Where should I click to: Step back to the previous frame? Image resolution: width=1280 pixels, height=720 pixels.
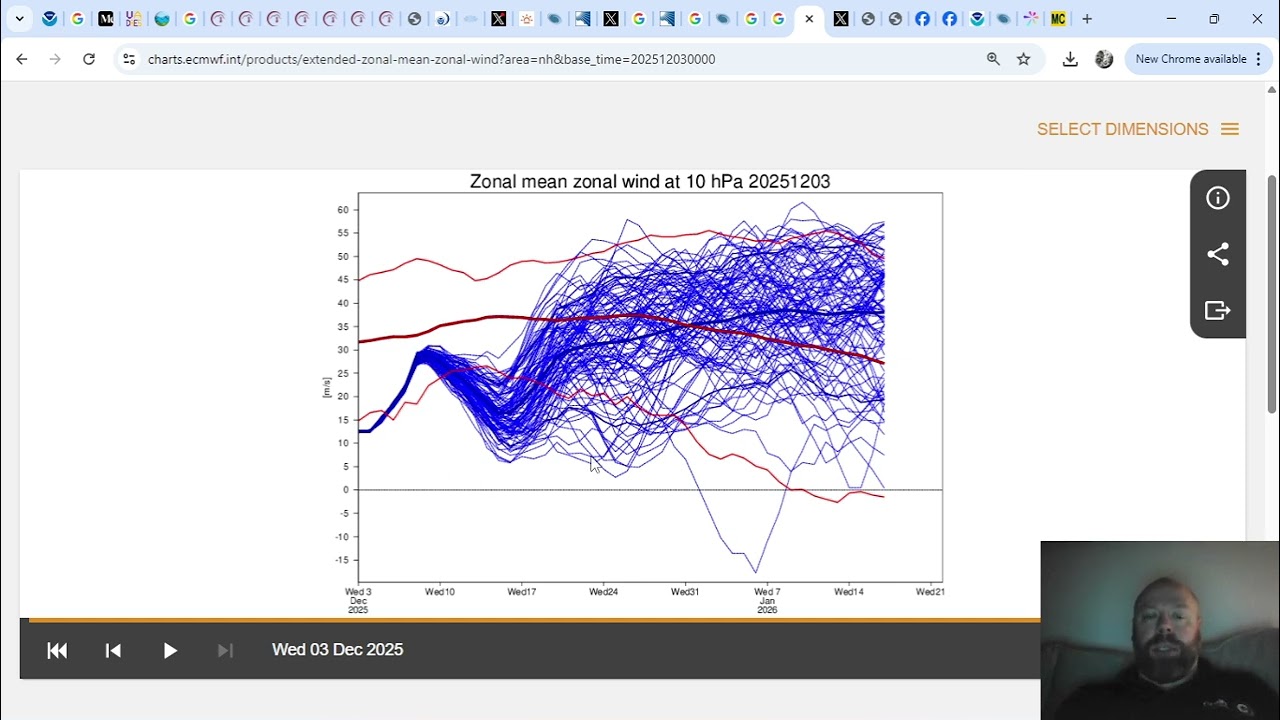point(113,650)
